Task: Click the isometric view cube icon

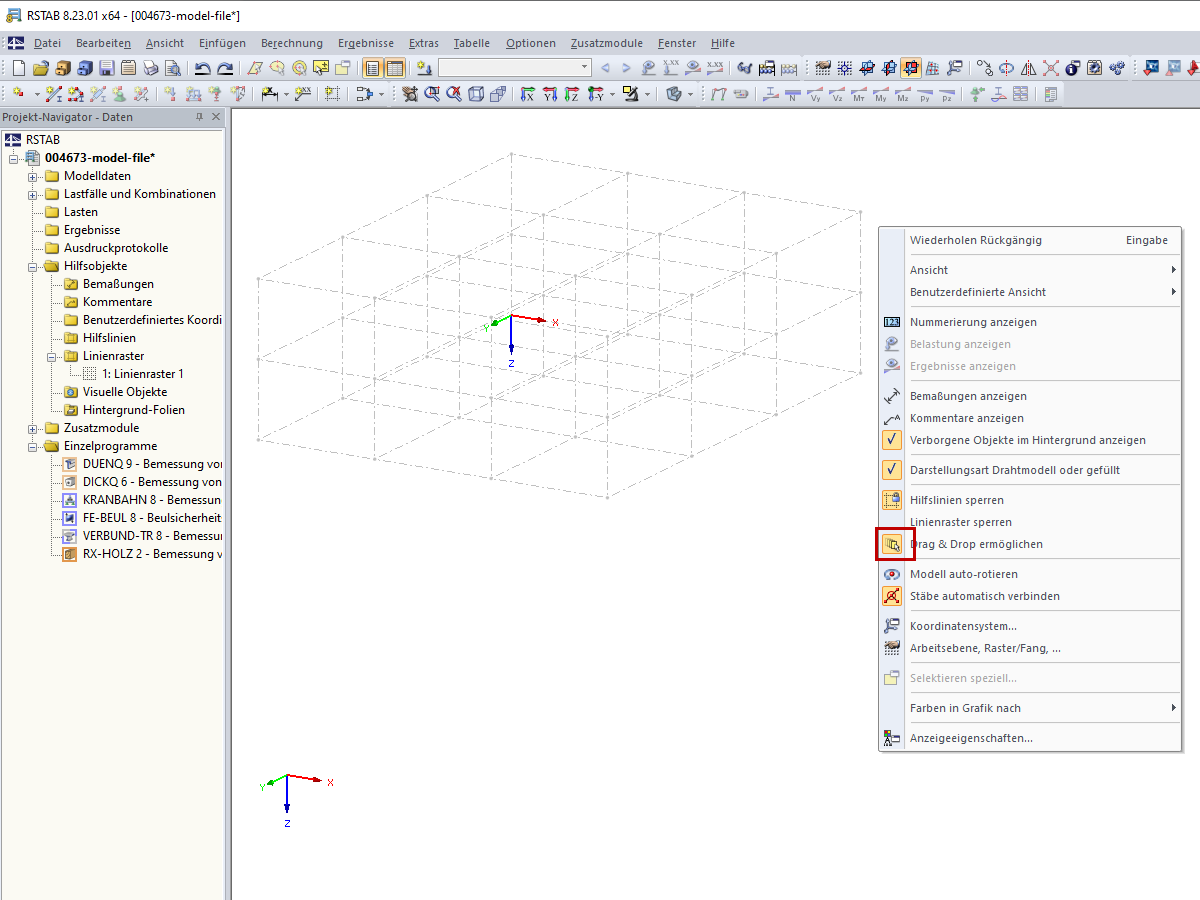Action: 475,94
